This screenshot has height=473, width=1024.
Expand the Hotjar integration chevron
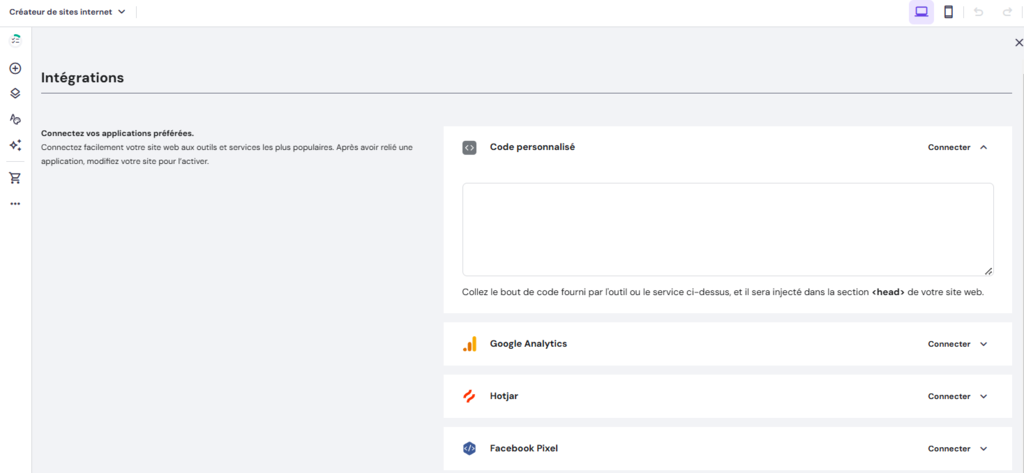(984, 396)
